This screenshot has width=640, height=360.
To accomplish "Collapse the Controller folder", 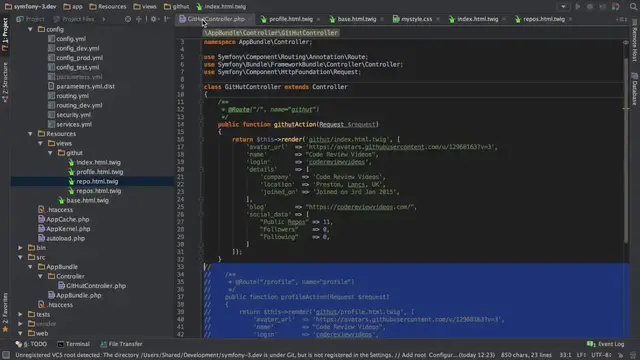I will [x=40, y=276].
